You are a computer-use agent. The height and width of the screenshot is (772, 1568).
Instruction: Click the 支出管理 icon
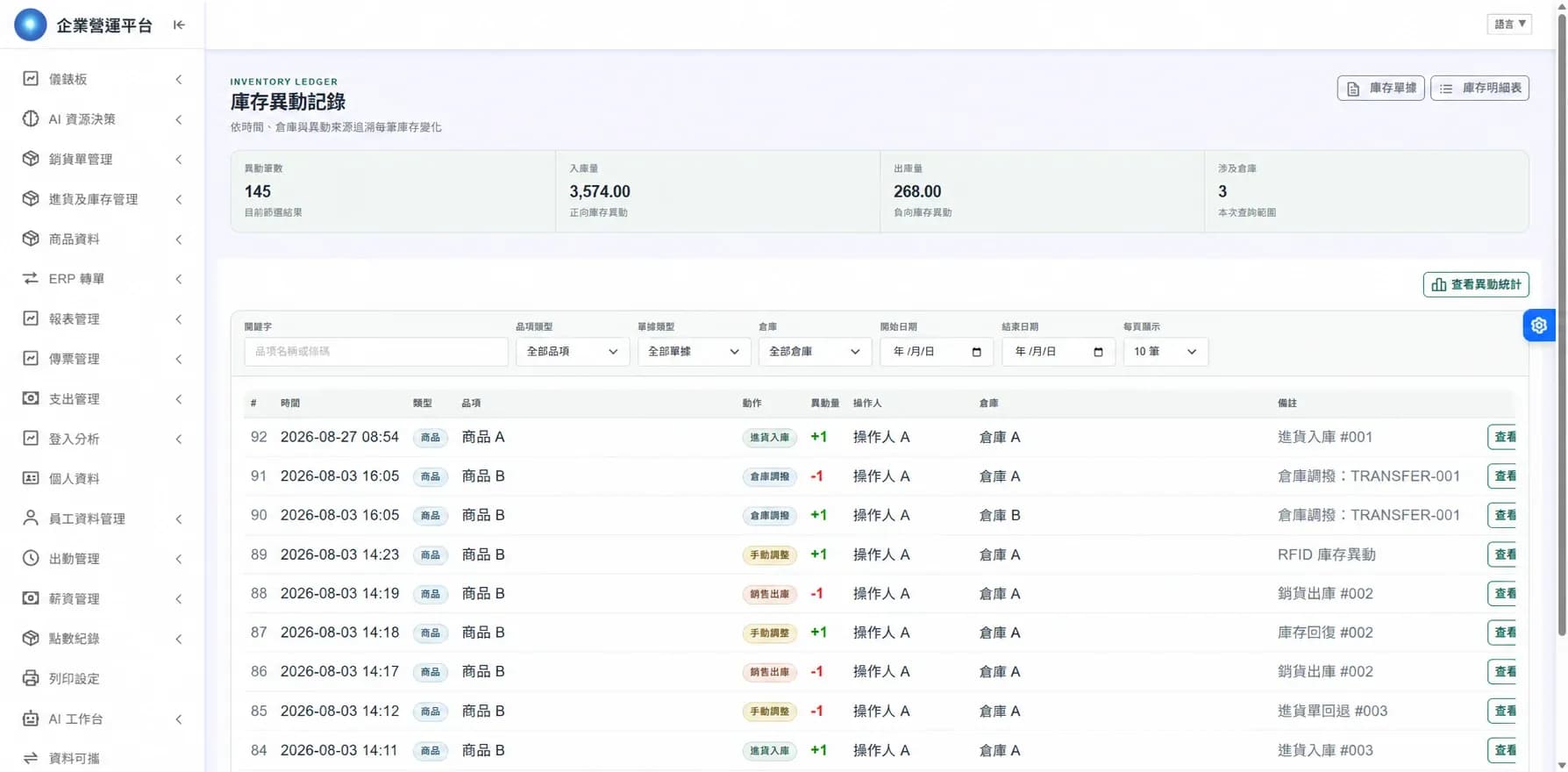[31, 398]
